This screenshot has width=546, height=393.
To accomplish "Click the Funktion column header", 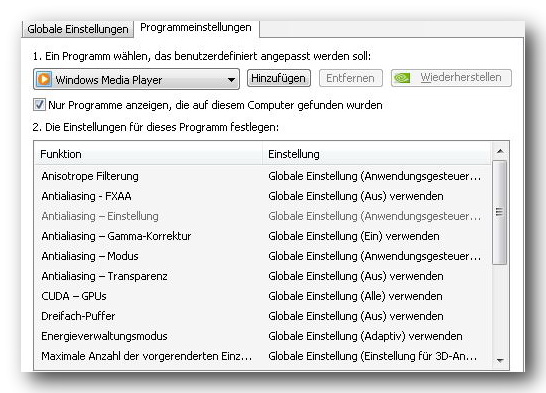I will point(148,154).
